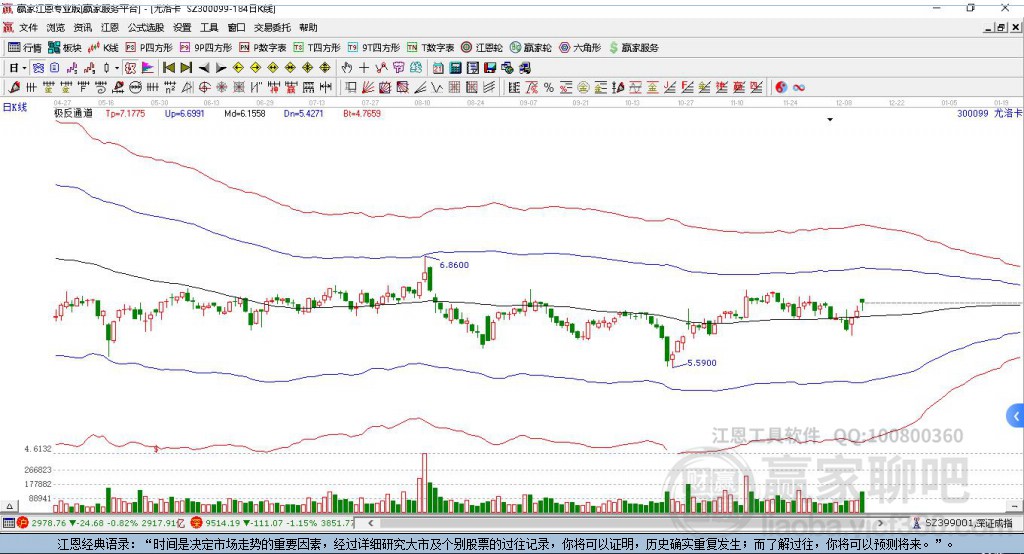Click the 日K线 chart label
This screenshot has width=1024, height=554.
pyautogui.click(x=15, y=107)
